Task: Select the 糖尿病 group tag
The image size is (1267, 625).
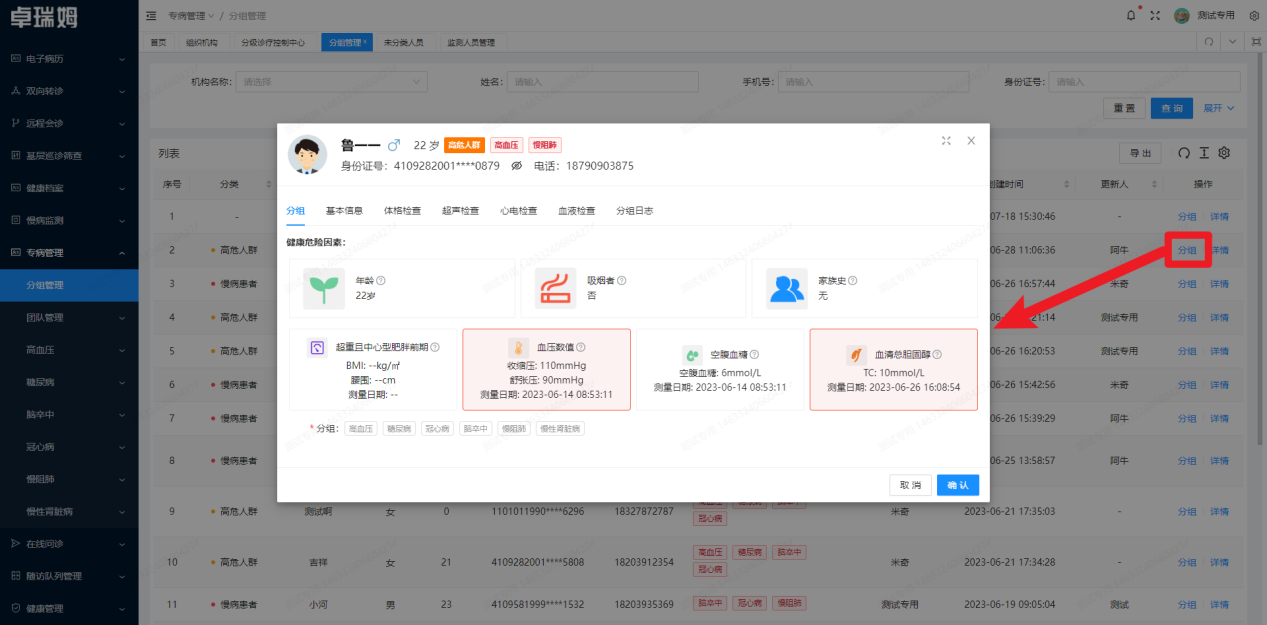Action: pos(399,429)
